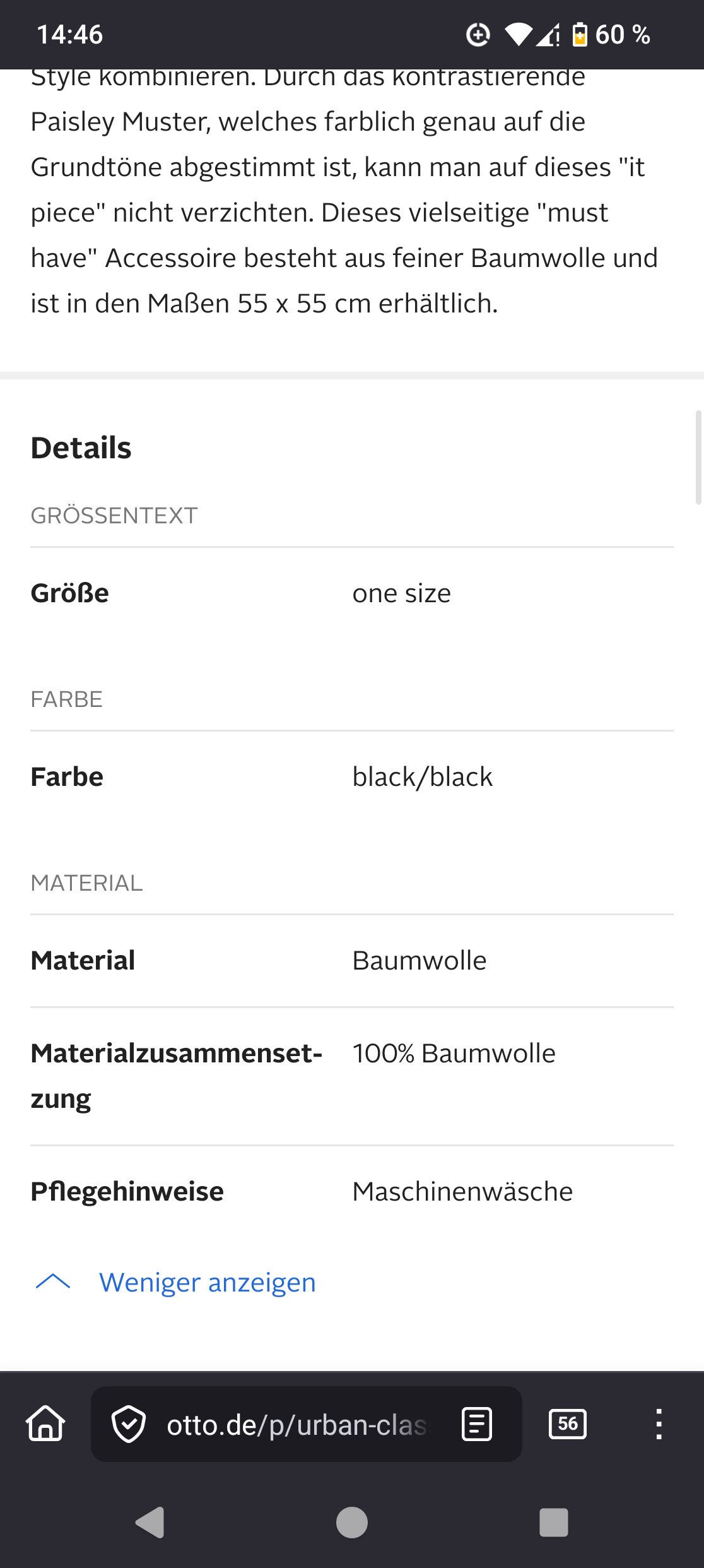Tap the browser home icon
The width and height of the screenshot is (704, 1568).
(x=45, y=1424)
